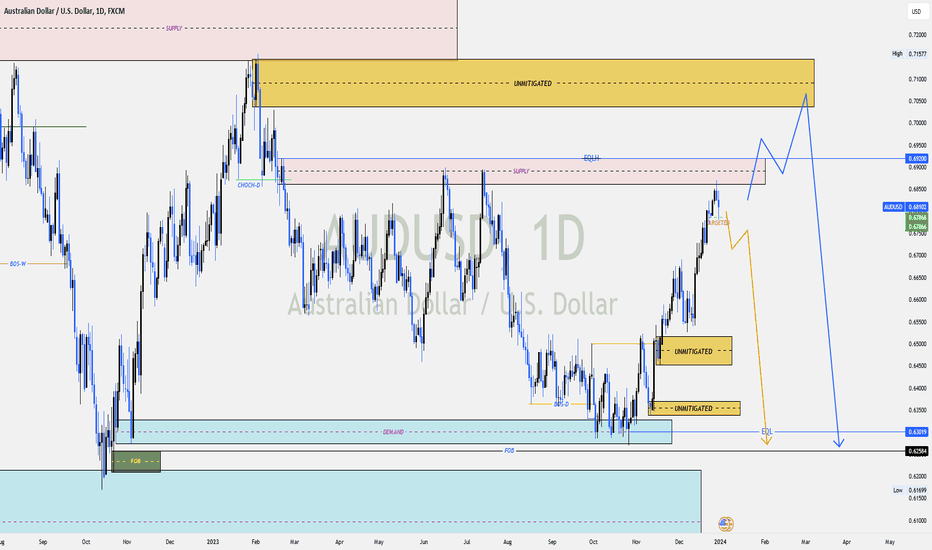Click the Jun label on the time axis

(x=424, y=542)
